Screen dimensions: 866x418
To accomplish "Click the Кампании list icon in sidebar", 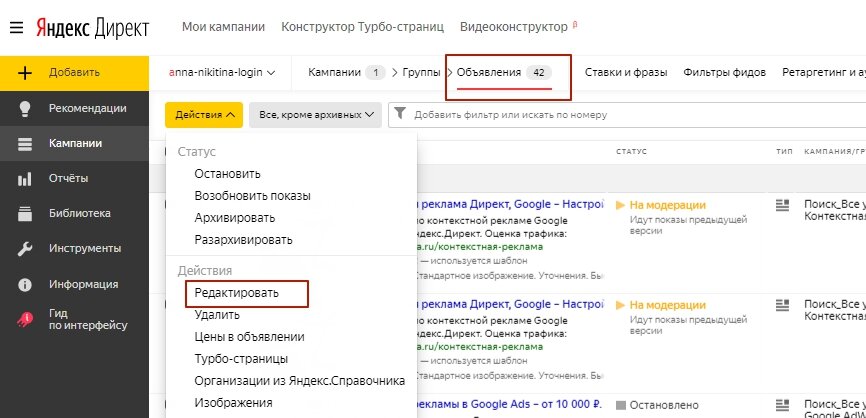I will coord(25,144).
